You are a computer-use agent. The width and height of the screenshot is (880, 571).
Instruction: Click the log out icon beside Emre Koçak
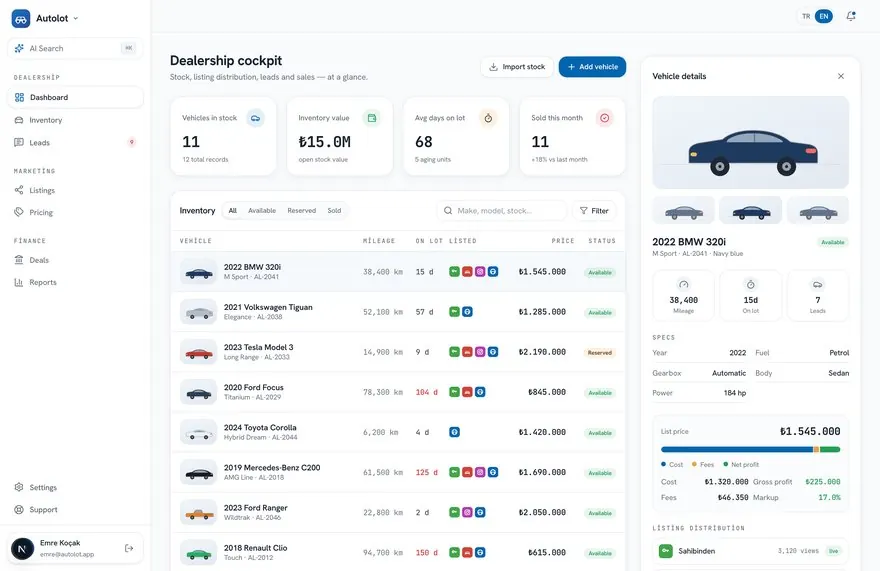(x=129, y=548)
